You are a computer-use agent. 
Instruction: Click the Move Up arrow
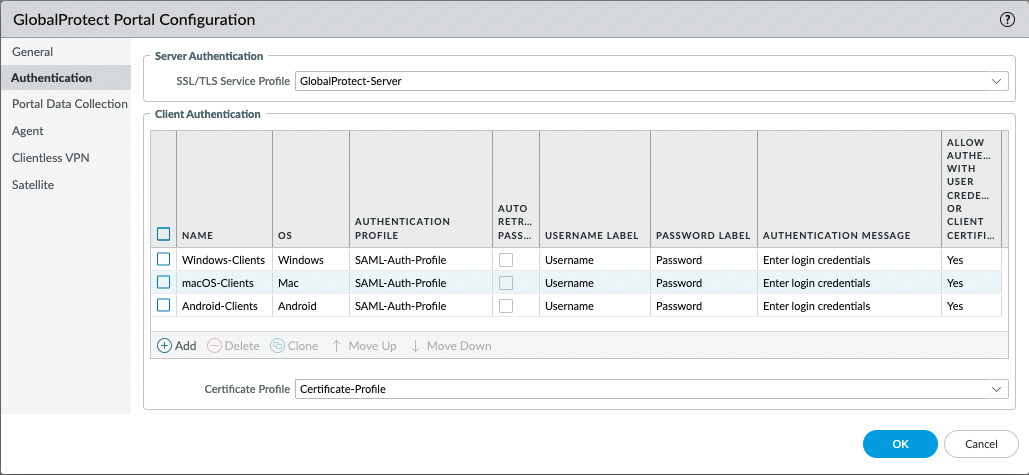(x=337, y=346)
